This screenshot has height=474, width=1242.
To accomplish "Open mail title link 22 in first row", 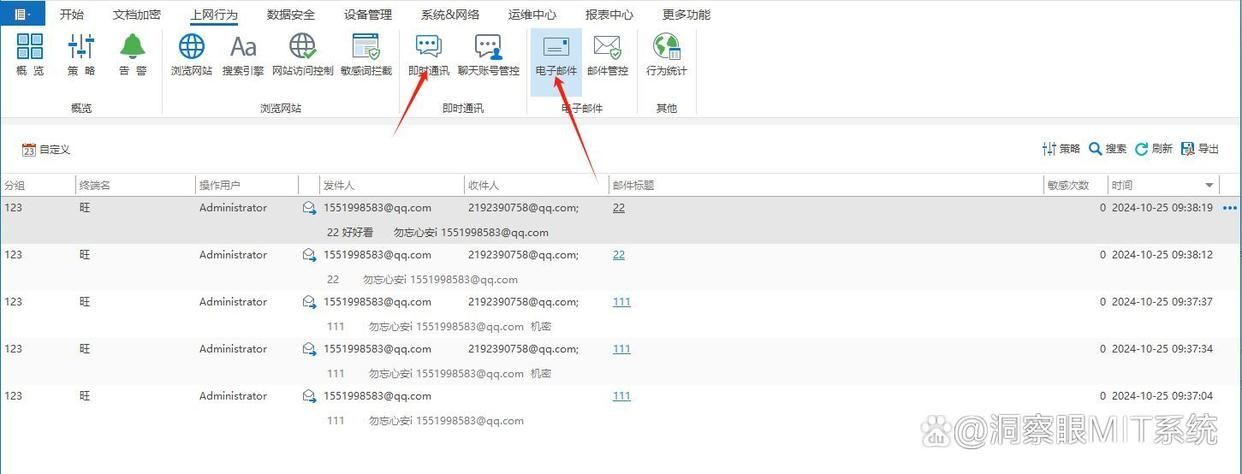I will click(618, 208).
